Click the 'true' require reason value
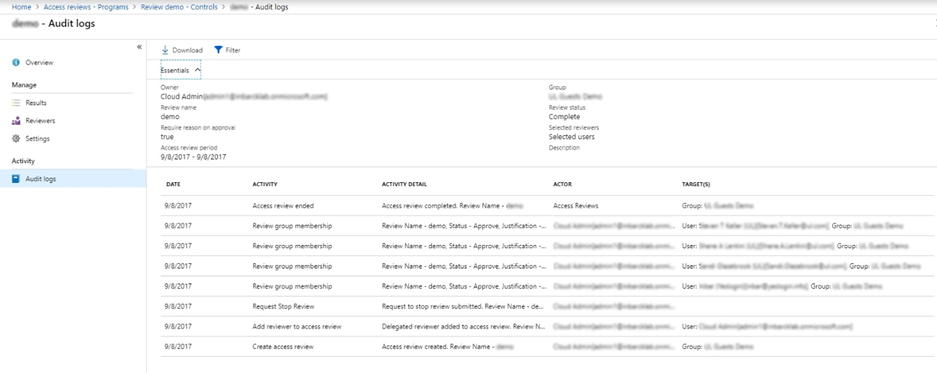This screenshot has height=373, width=937. pyautogui.click(x=167, y=137)
